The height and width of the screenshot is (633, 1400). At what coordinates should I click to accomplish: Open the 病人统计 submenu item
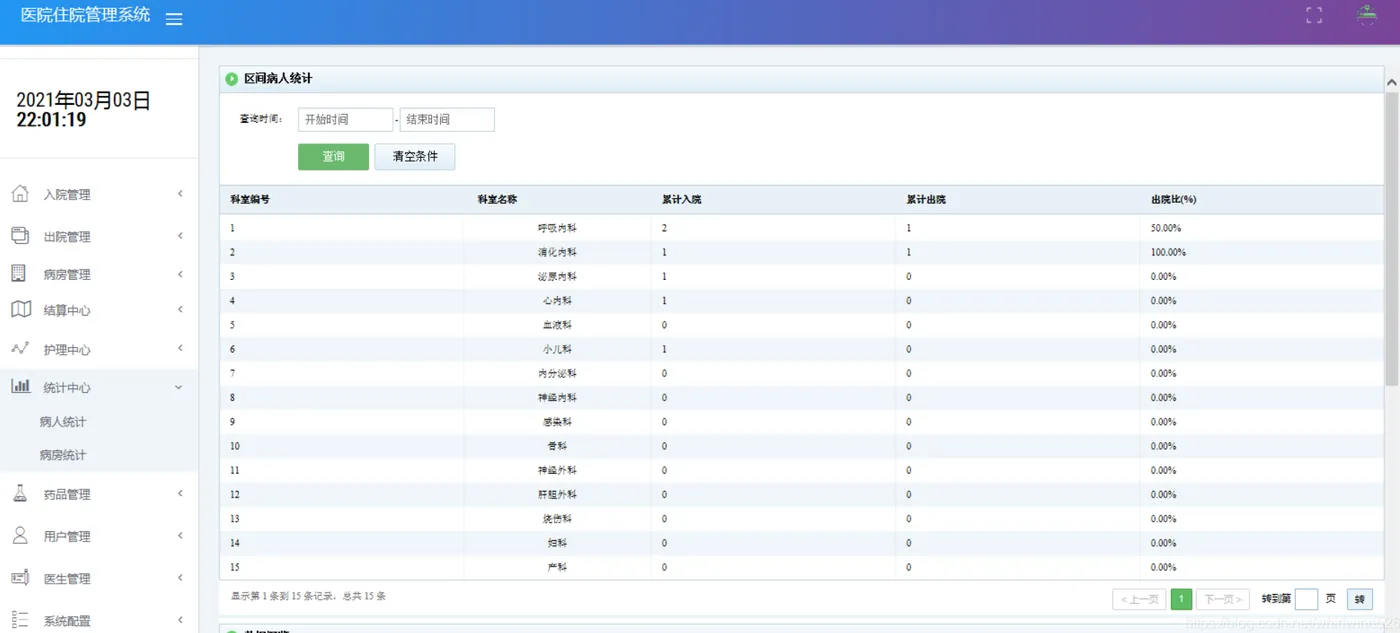point(63,422)
